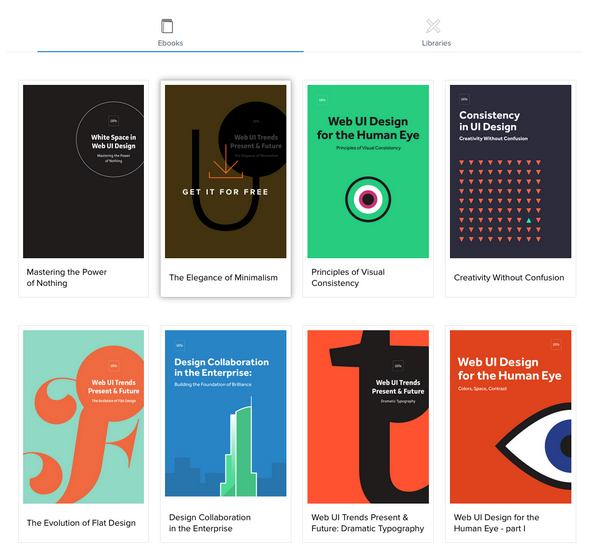The height and width of the screenshot is (550, 599).
Task: Click 'Web UI Design for the Human Eye - part I' caption
Action: (496, 523)
